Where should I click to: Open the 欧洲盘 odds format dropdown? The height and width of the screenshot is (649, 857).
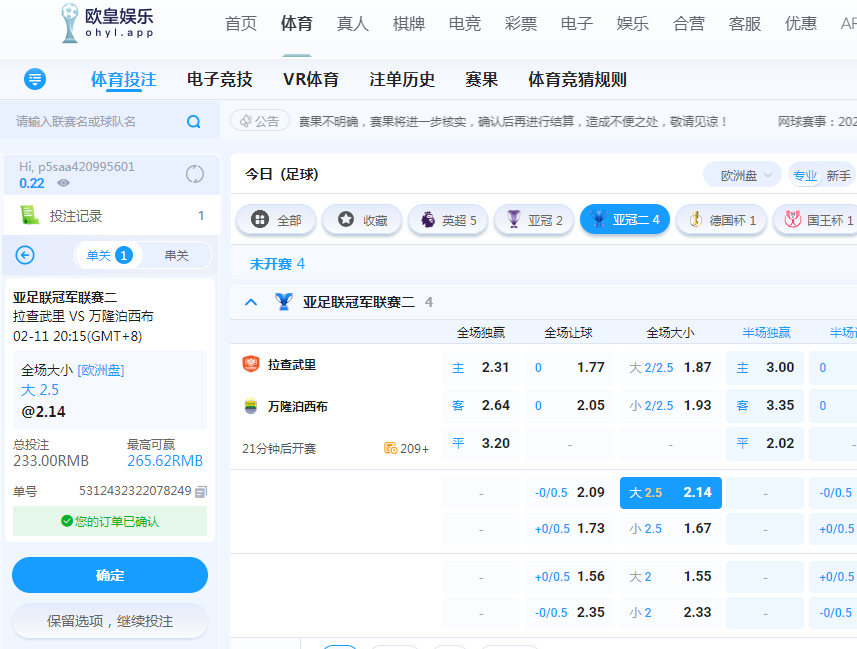point(742,175)
